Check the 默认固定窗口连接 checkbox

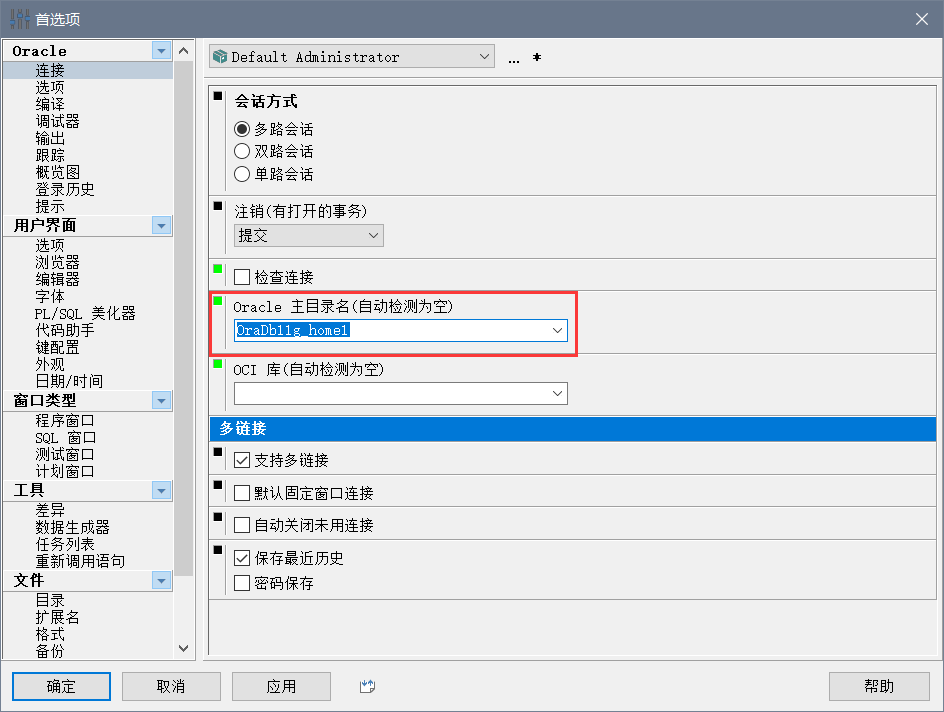[242, 493]
